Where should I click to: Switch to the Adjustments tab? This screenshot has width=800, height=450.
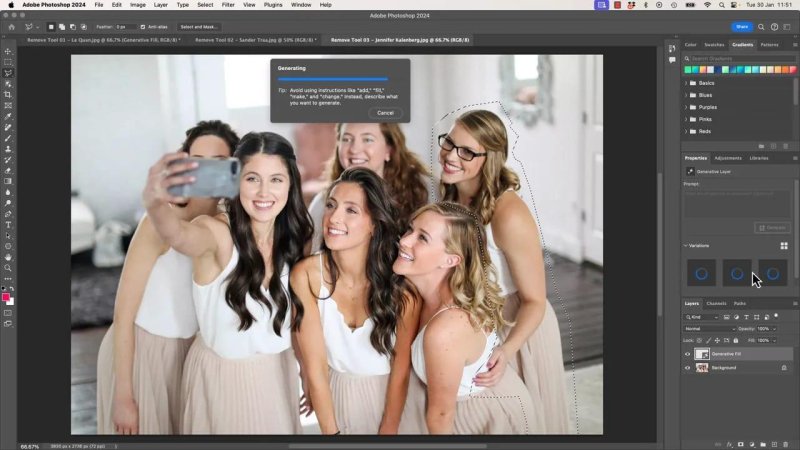point(728,158)
